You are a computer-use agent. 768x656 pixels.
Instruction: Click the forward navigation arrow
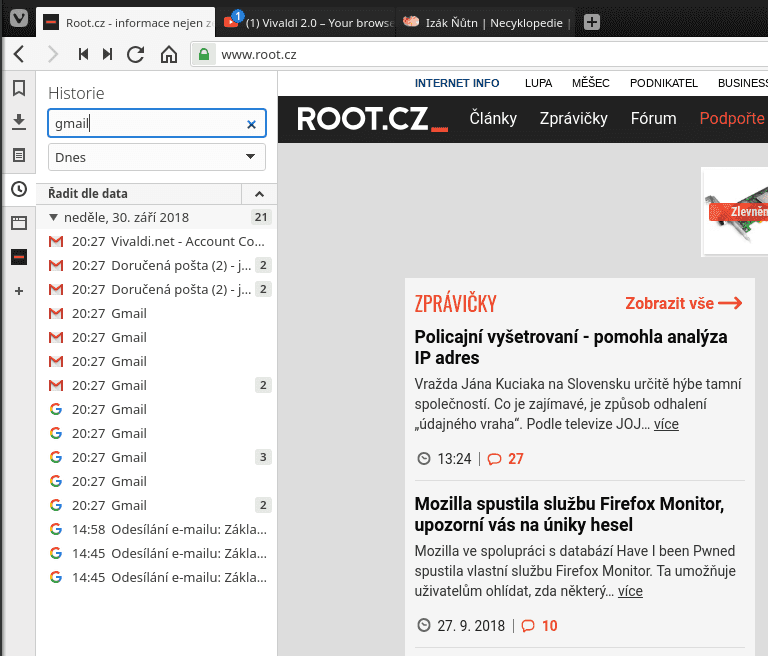52,54
